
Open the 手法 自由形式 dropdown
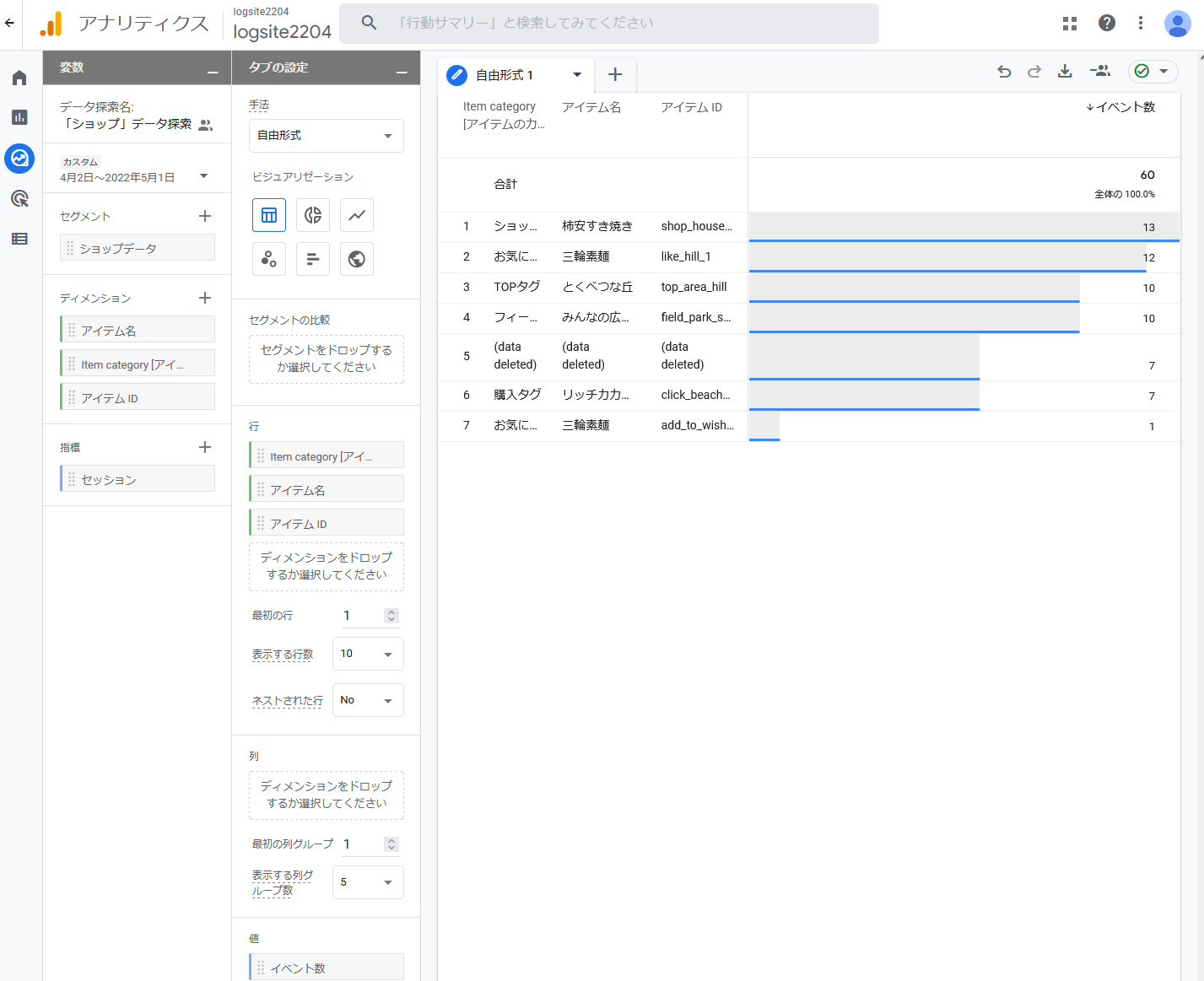point(327,136)
